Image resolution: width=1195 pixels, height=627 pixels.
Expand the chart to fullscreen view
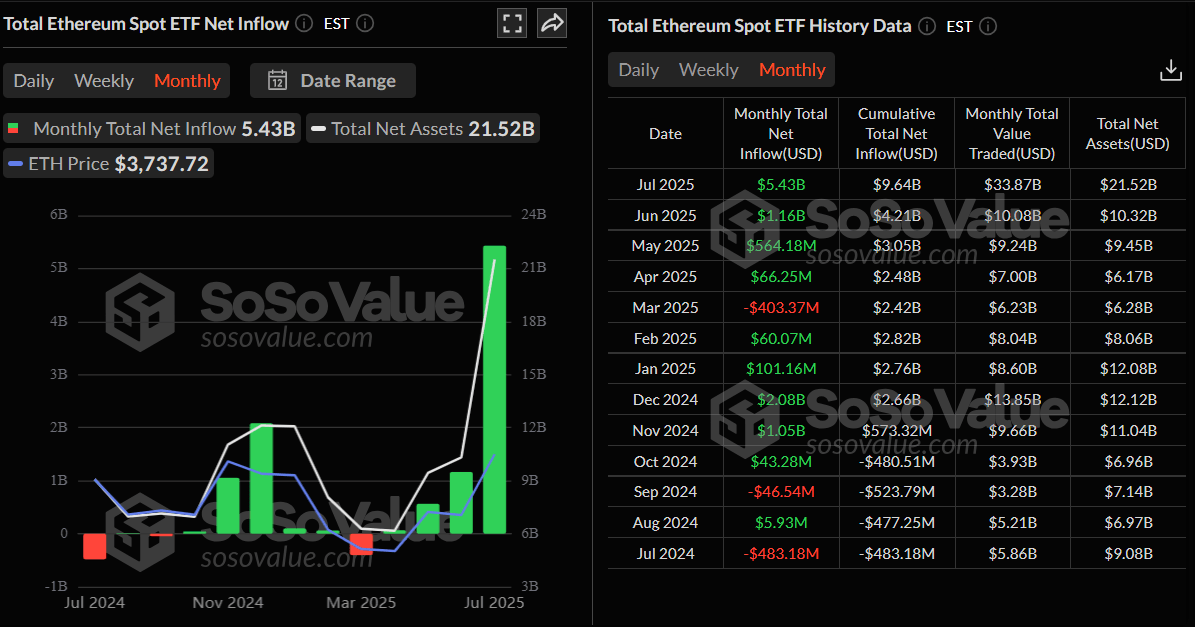tap(511, 22)
